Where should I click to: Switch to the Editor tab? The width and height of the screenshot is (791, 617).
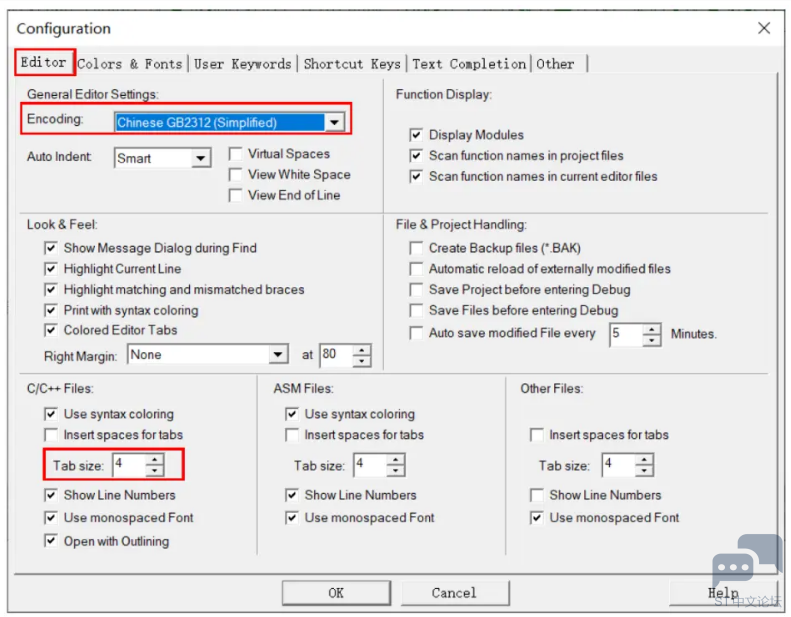[43, 63]
